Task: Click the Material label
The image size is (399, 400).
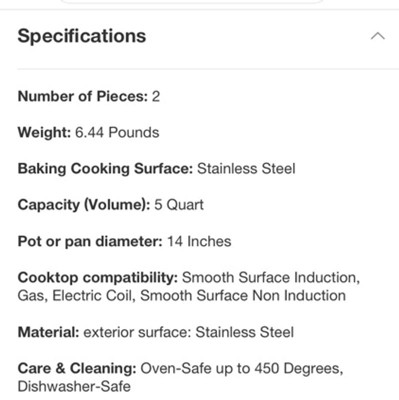Action: [x=49, y=332]
